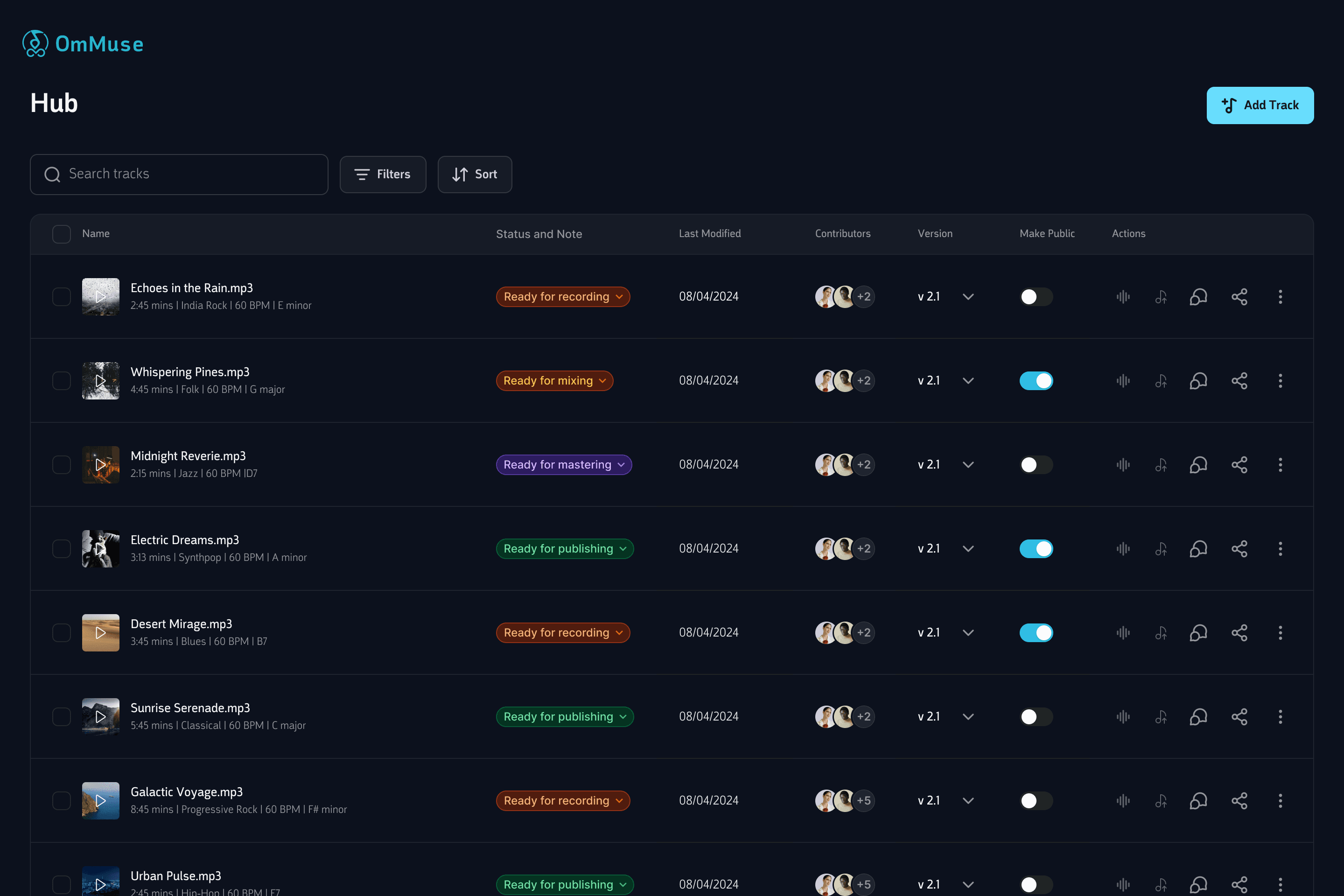1344x896 pixels.
Task: Click waveform icon for Sunrise Serenade
Action: point(1123,717)
